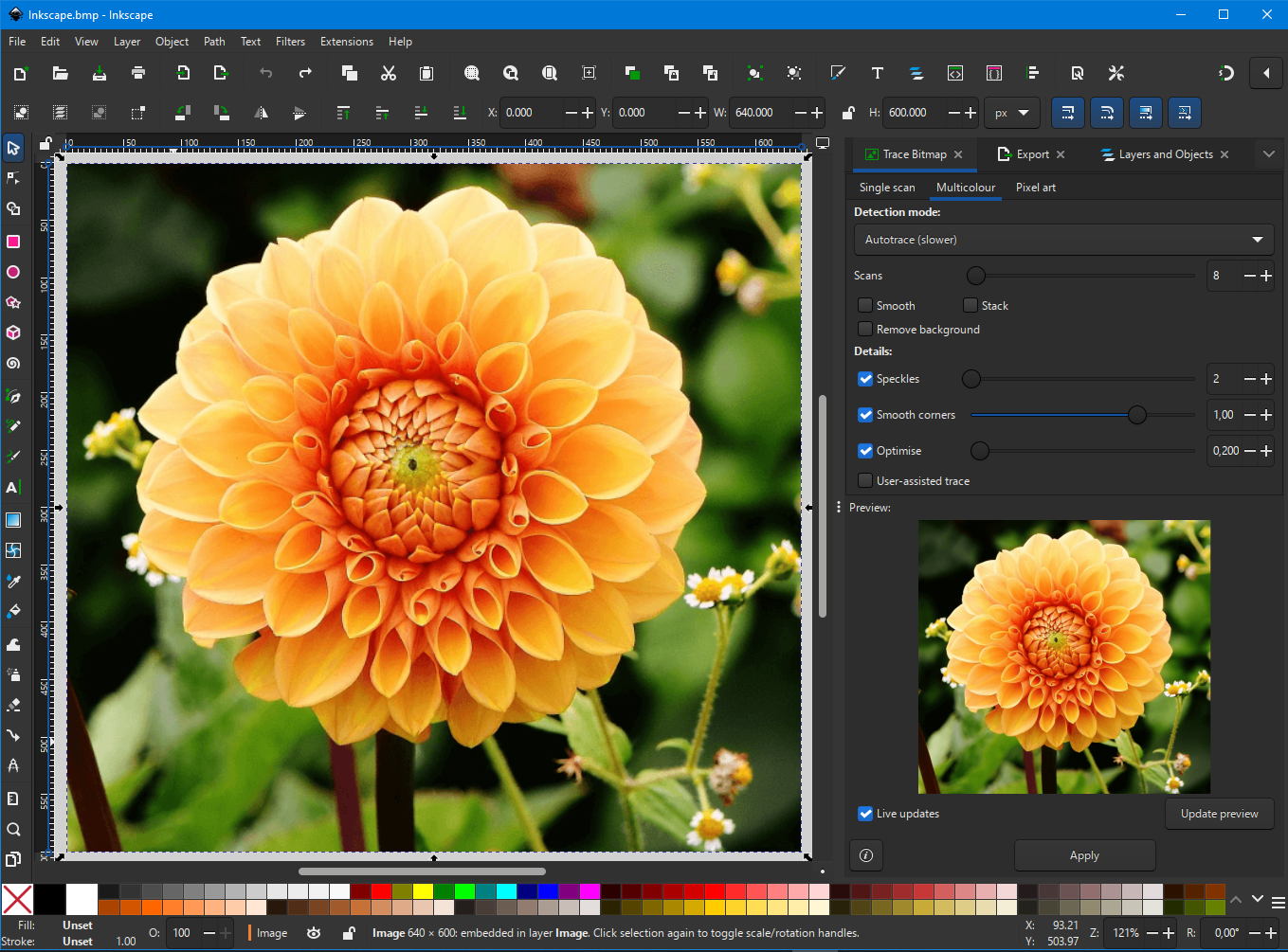Pick the color Dropper tool
Image resolution: width=1288 pixels, height=952 pixels.
click(14, 581)
